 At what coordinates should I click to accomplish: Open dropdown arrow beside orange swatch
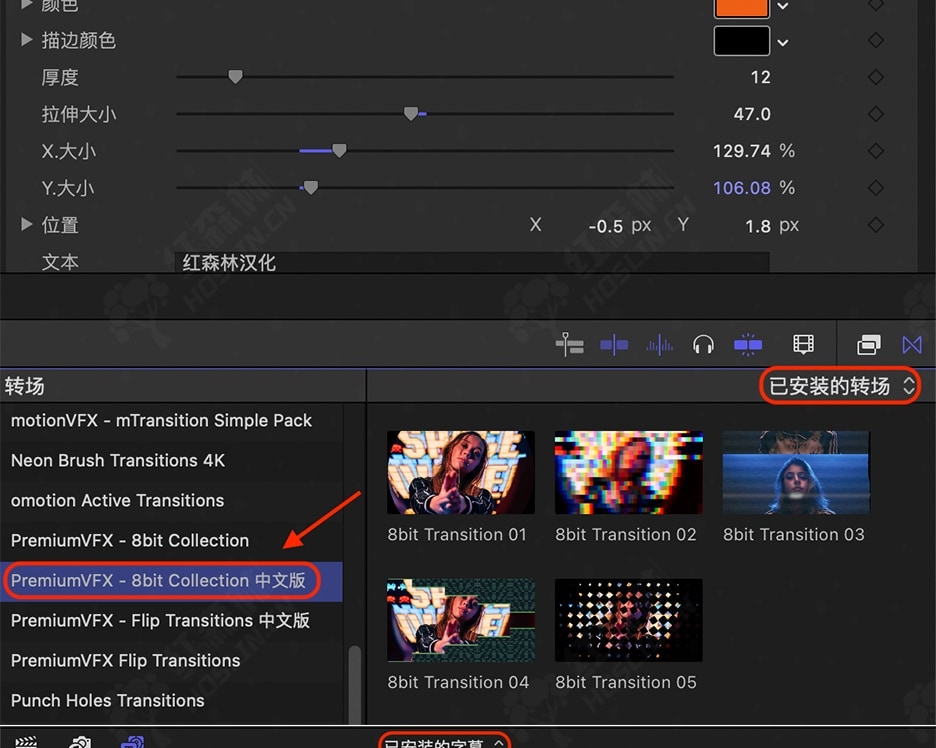point(783,6)
